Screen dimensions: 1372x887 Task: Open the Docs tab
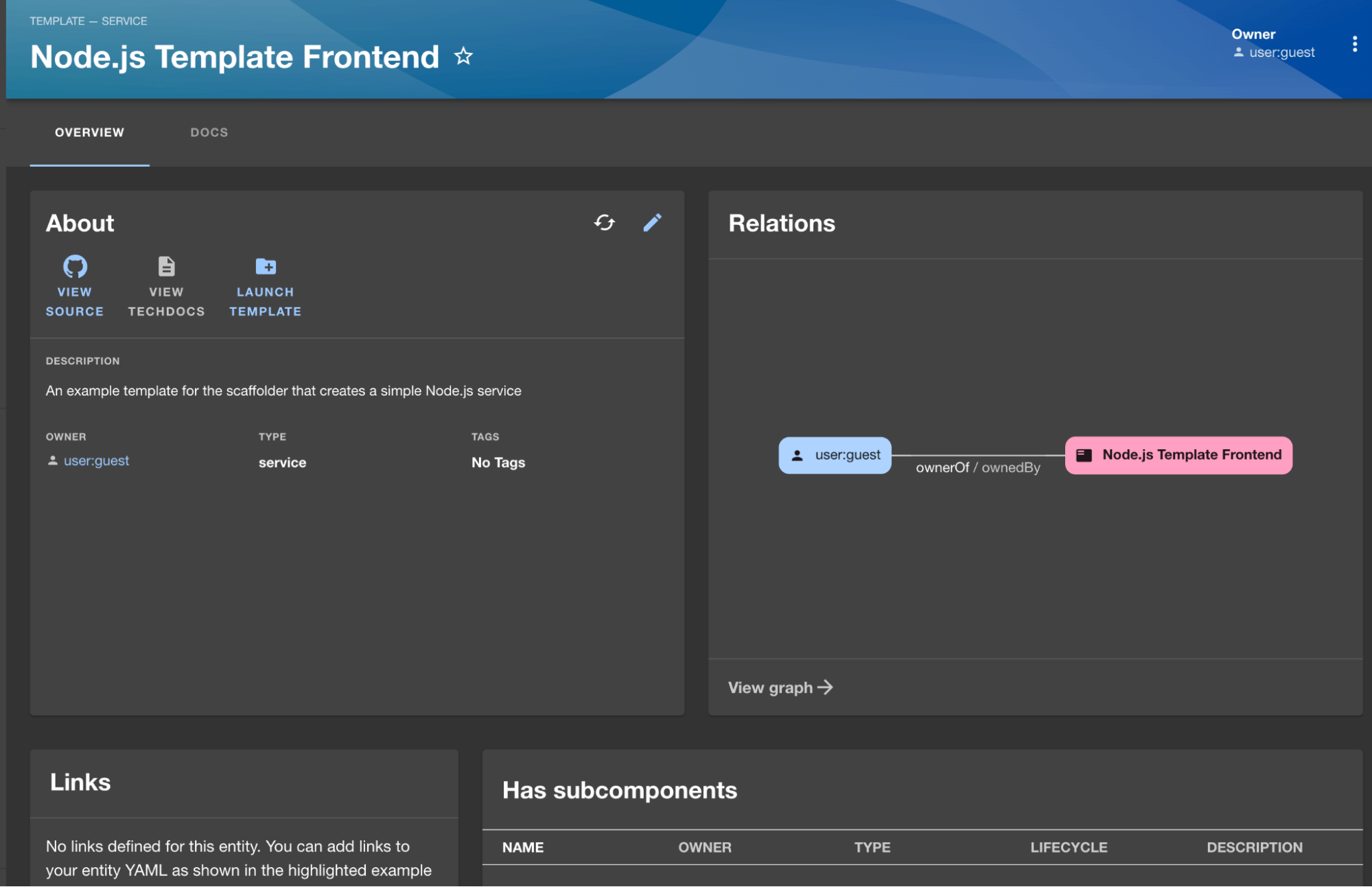tap(209, 132)
